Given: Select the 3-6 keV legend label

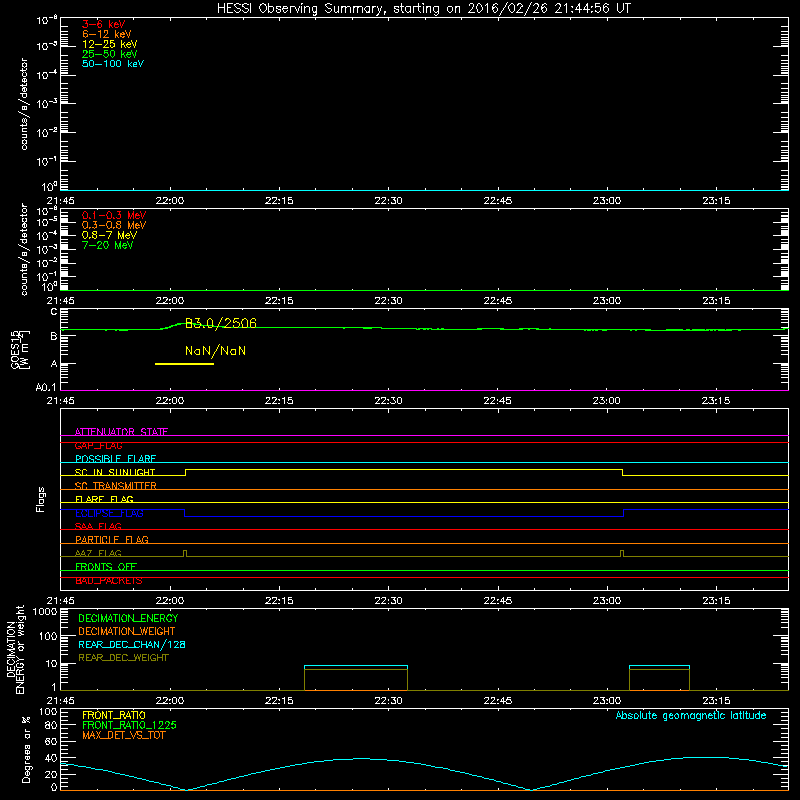Looking at the screenshot, I should 103,24.
